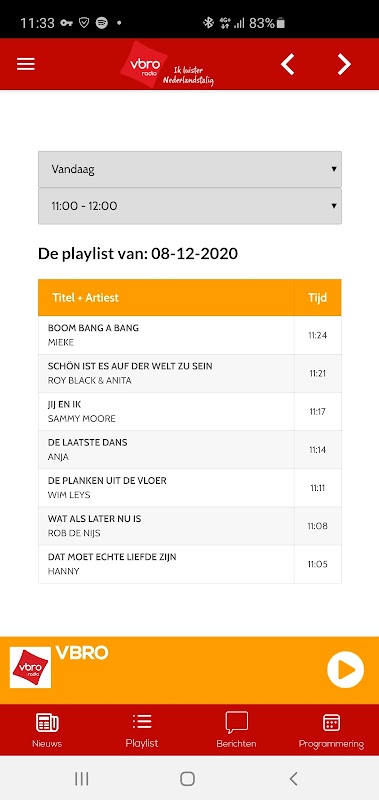Open the hamburger menu
Screen dimensions: 379x800
[x=26, y=64]
